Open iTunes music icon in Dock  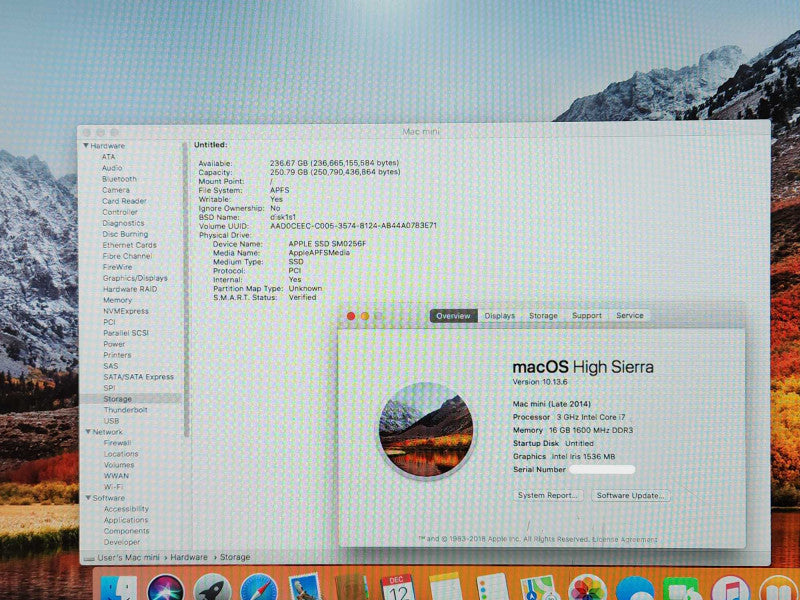730,589
